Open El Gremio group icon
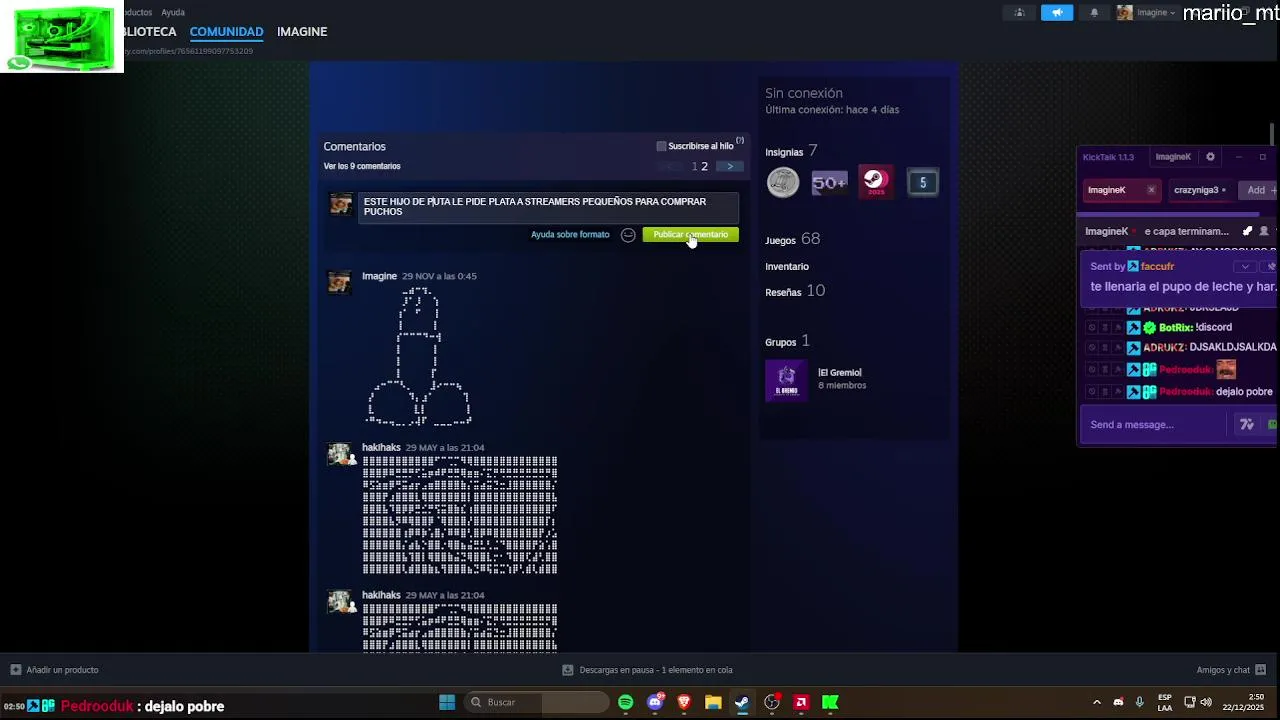Viewport: 1280px width, 720px height. (786, 380)
